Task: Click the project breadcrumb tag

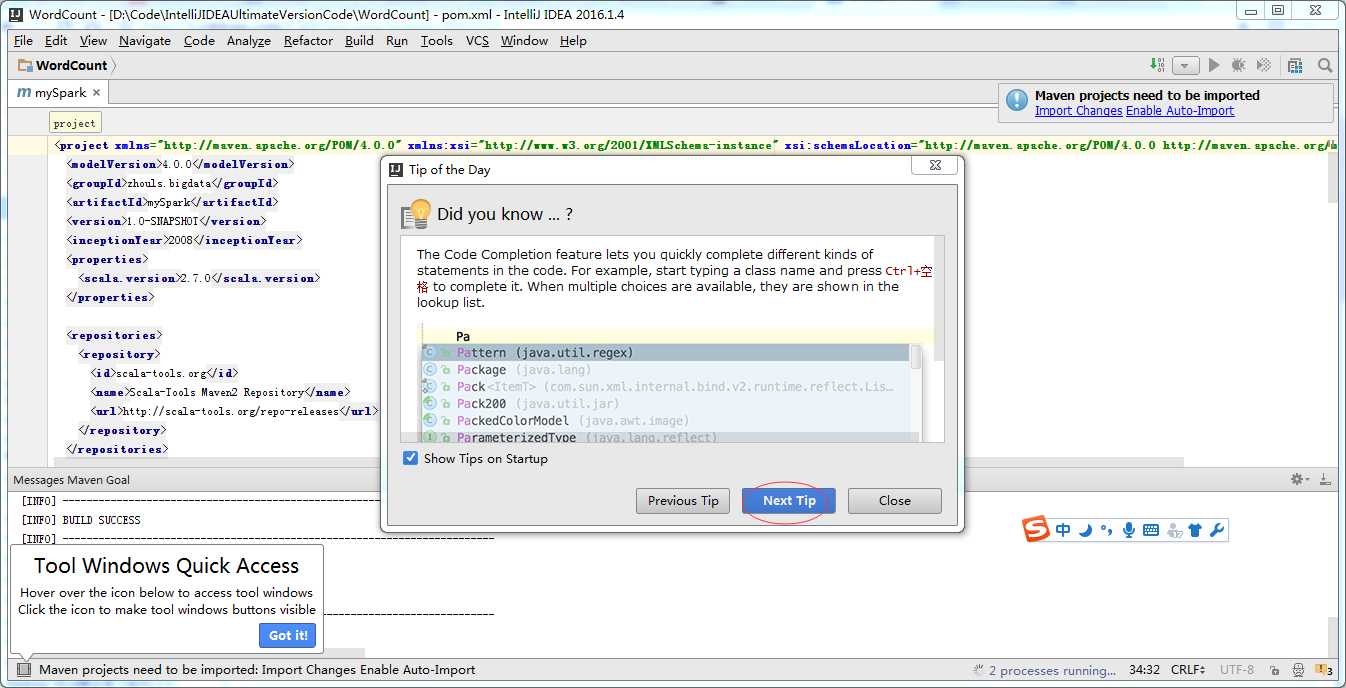Action: [x=75, y=123]
